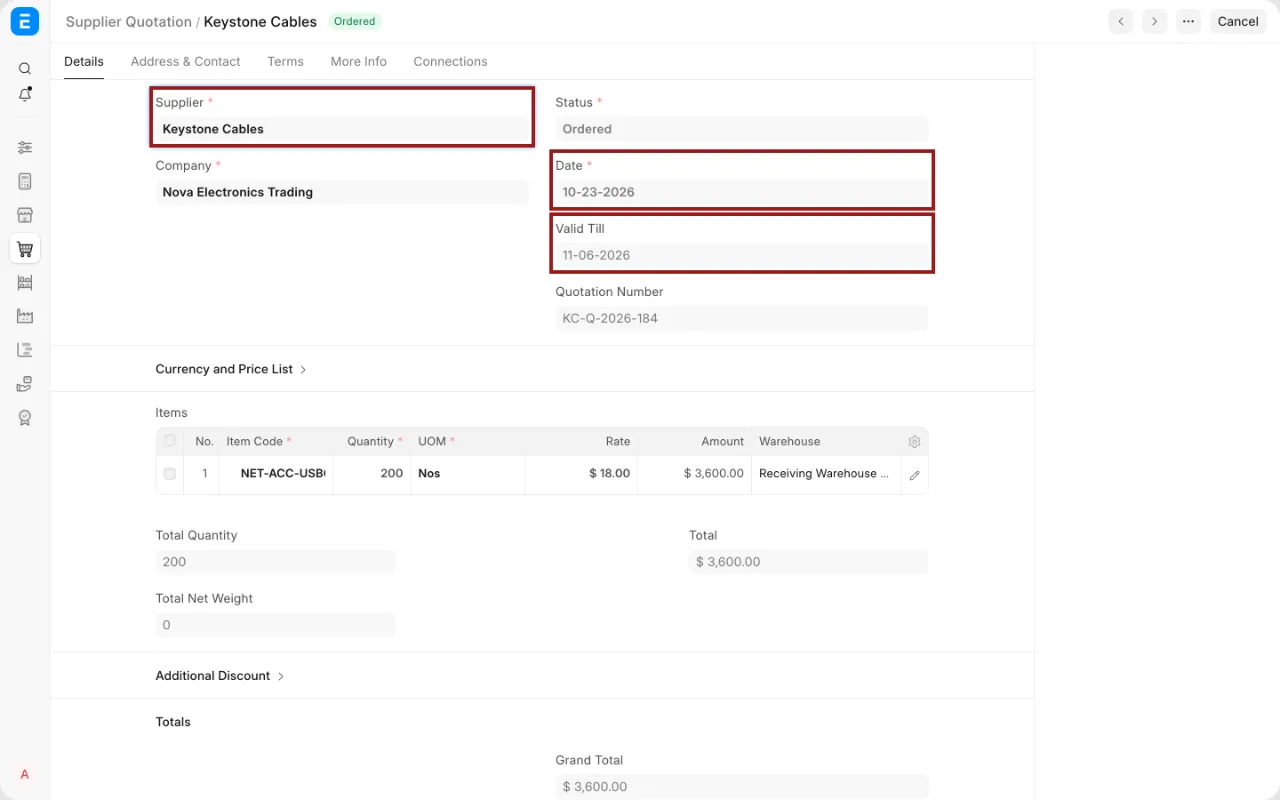Click the Date field 10-23-2026

[x=742, y=192]
